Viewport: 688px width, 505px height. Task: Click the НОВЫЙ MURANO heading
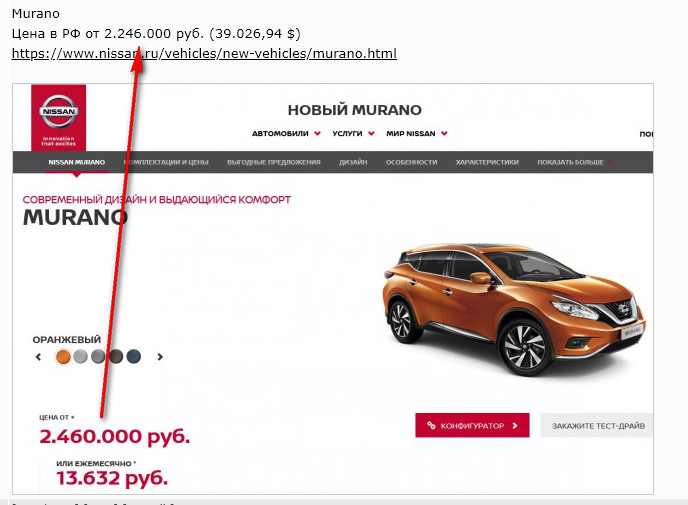point(355,110)
